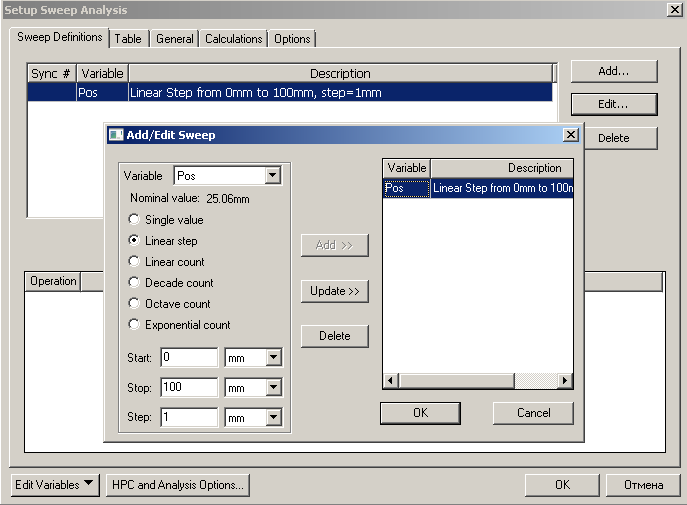Screen dimensions: 687x505
Task: Open the Stop unit mm dropdown
Action: coord(273,387)
